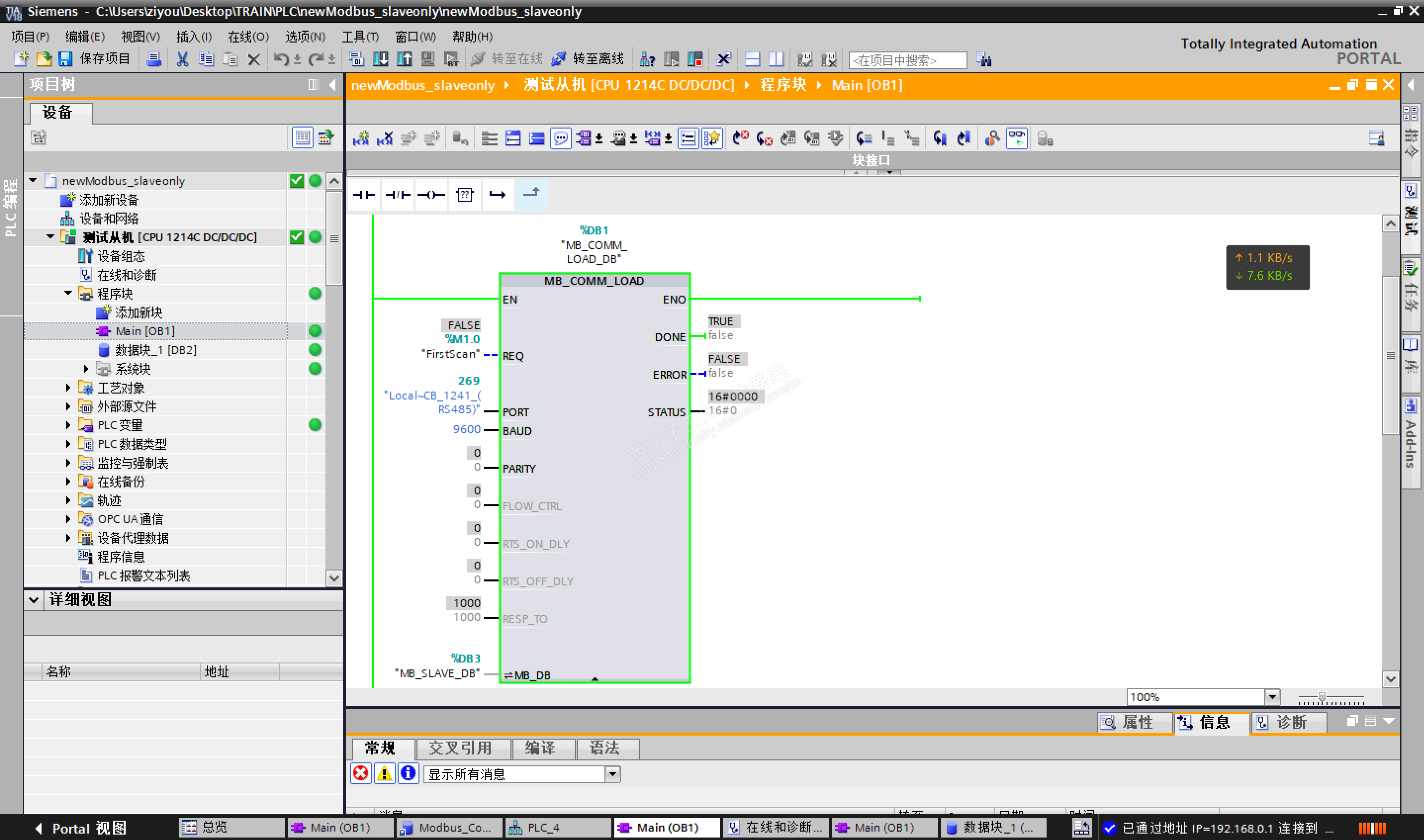The height and width of the screenshot is (840, 1424).
Task: Switch to Portal 视图
Action: coord(81,828)
